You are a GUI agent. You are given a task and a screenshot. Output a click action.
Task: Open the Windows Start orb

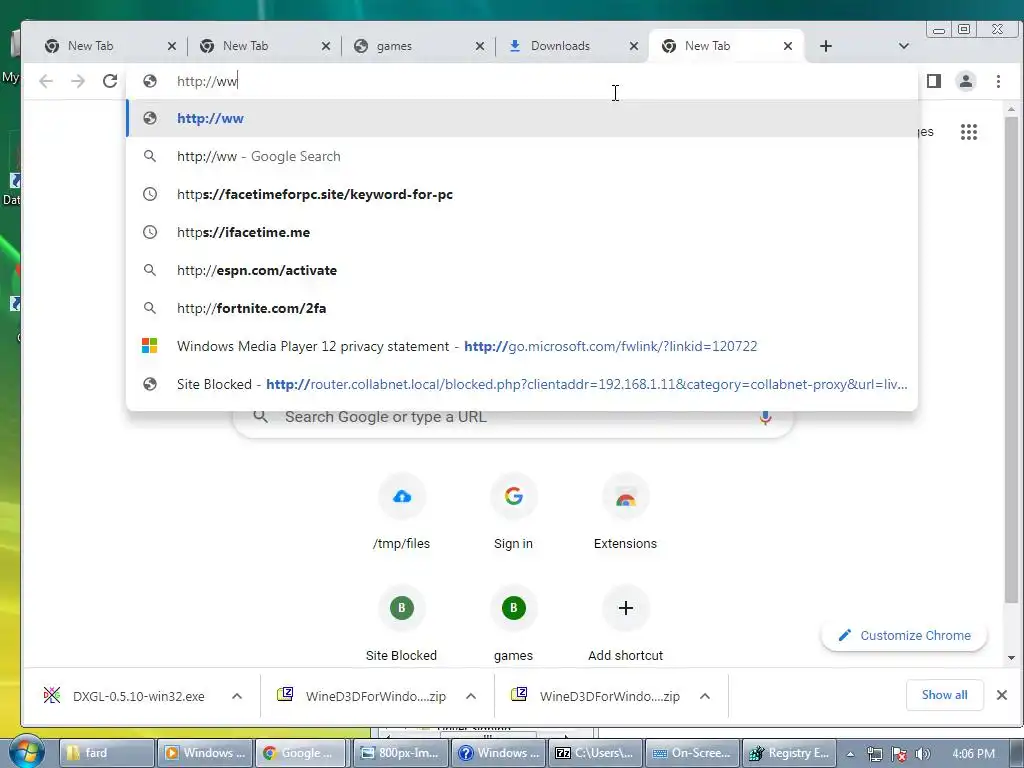click(25, 751)
